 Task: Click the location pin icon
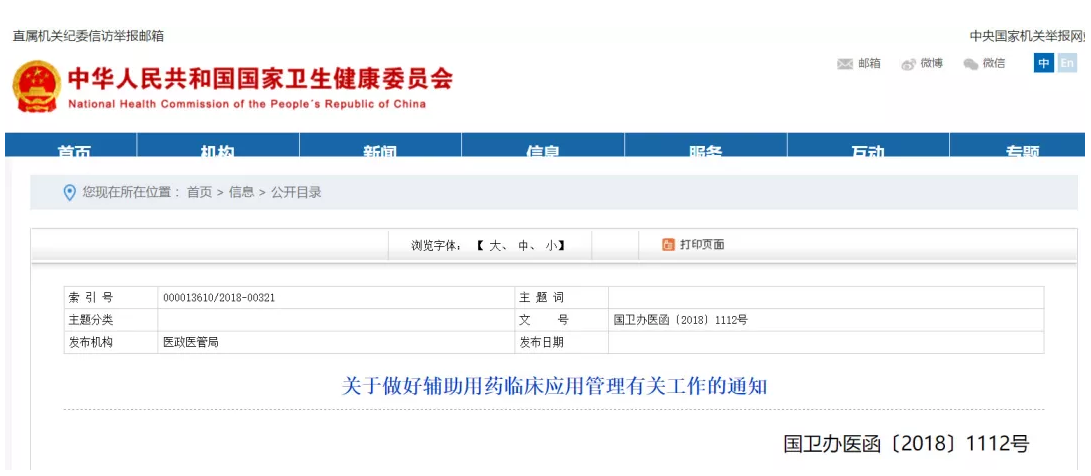click(x=69, y=192)
